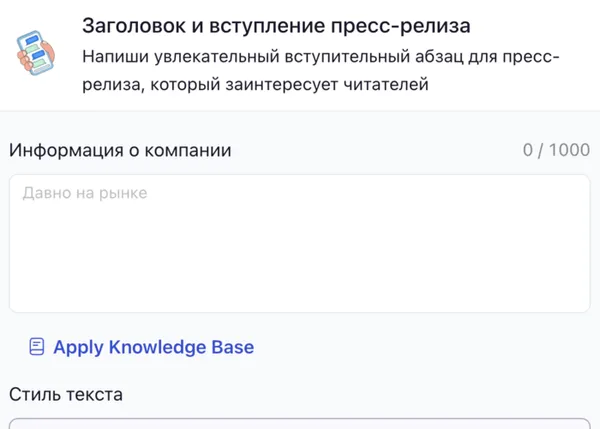Screen dimensions: 600x429
Task: Focus the Информация о компании text area
Action: [299, 243]
